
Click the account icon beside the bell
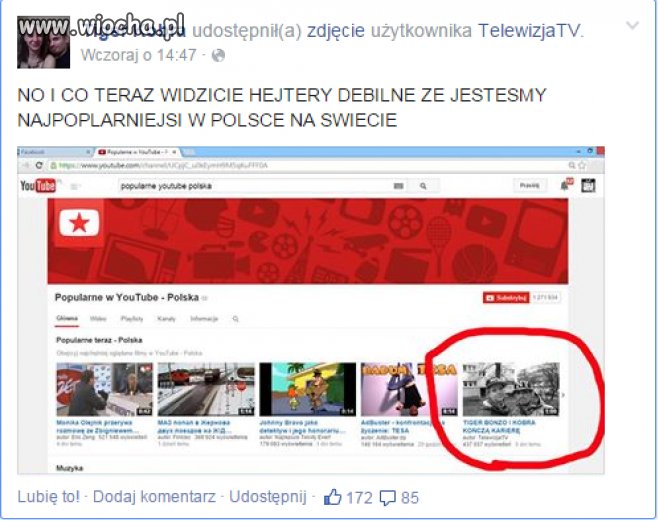(588, 185)
